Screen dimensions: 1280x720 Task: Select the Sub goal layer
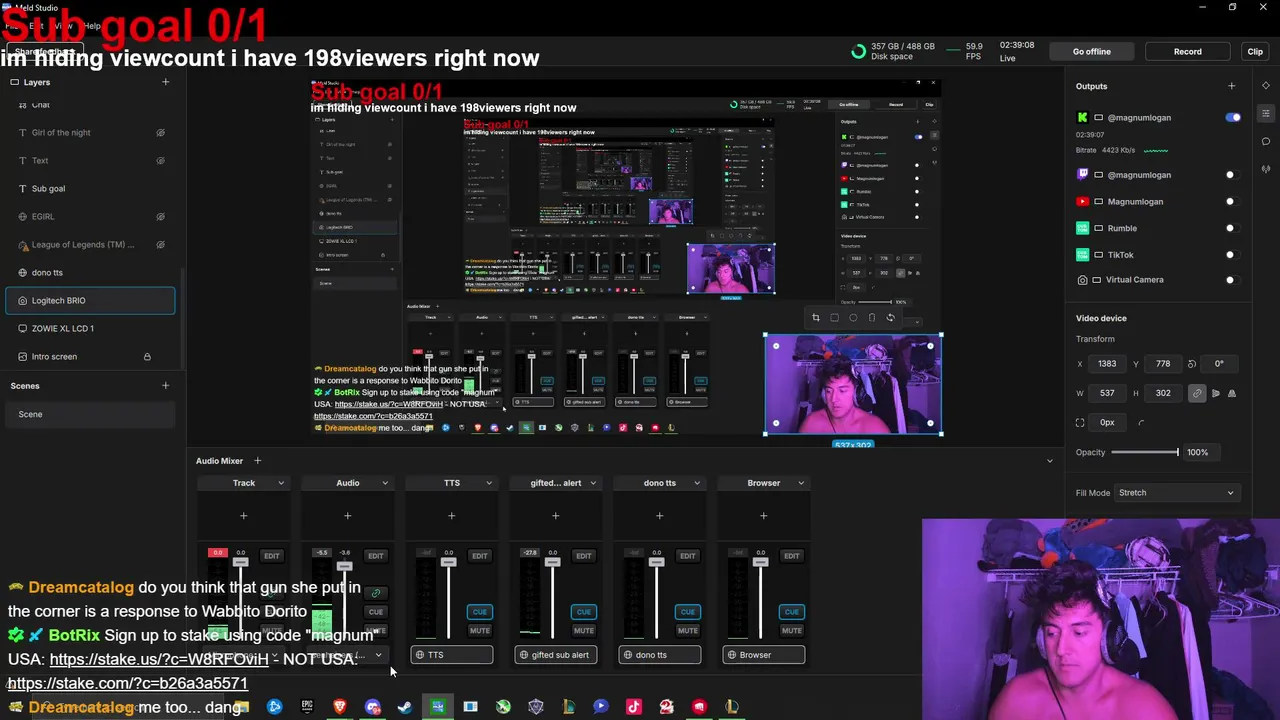coord(90,188)
